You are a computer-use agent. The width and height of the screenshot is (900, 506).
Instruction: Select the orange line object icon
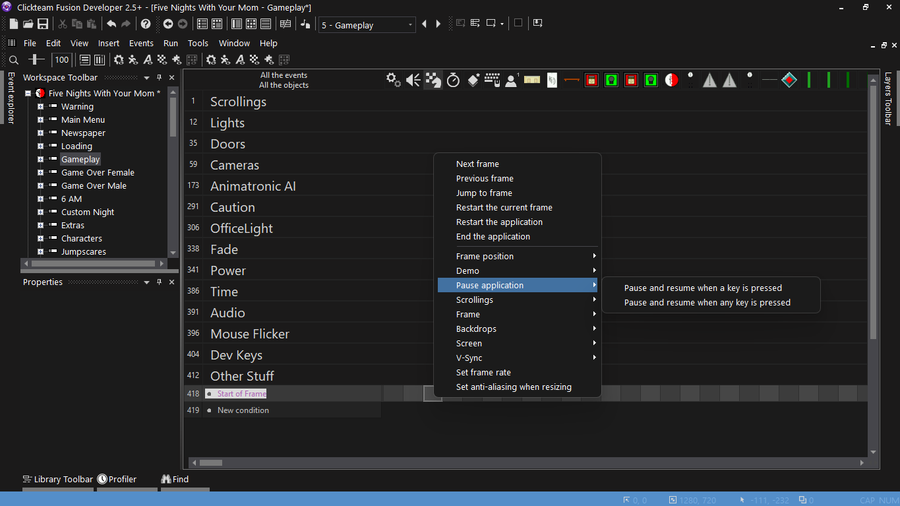coord(571,80)
